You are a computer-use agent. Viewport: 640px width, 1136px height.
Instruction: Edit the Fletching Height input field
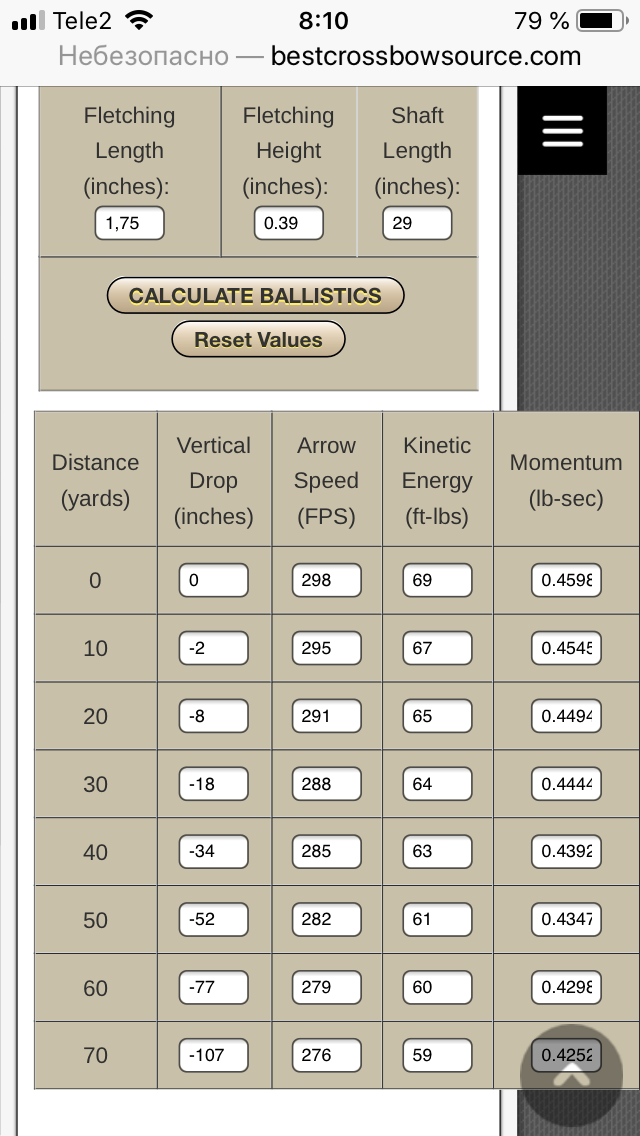point(288,223)
